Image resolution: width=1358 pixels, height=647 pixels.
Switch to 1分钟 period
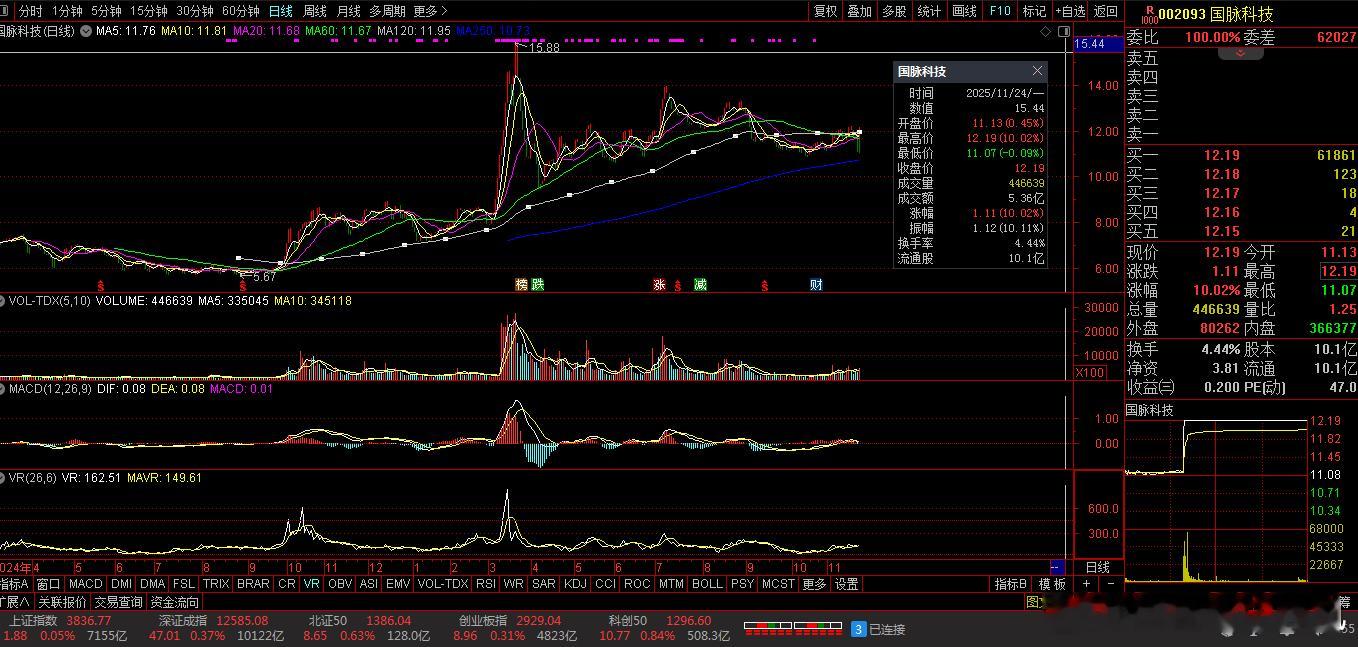pyautogui.click(x=67, y=11)
